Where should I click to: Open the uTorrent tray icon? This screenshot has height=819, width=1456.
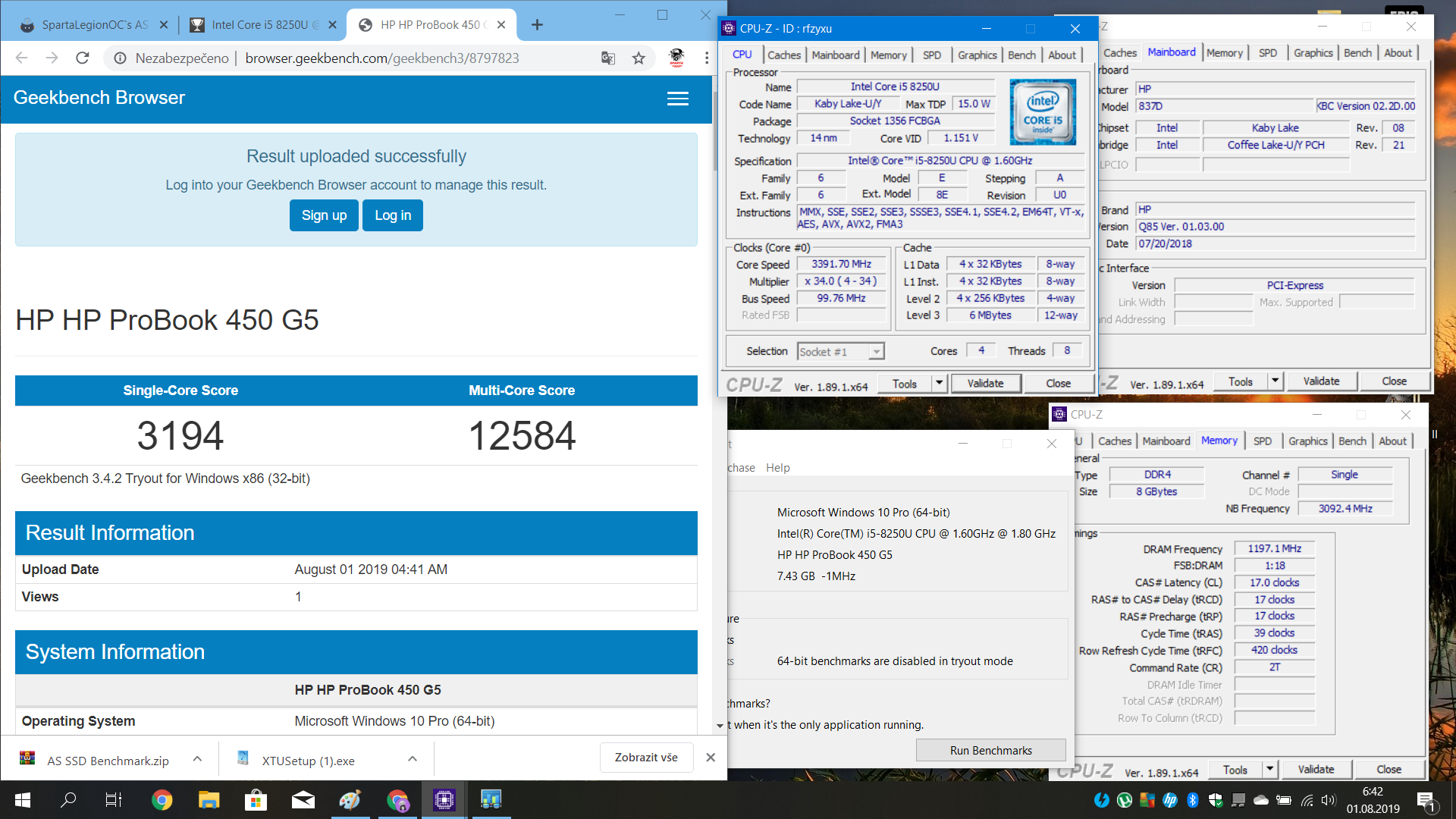(1125, 799)
